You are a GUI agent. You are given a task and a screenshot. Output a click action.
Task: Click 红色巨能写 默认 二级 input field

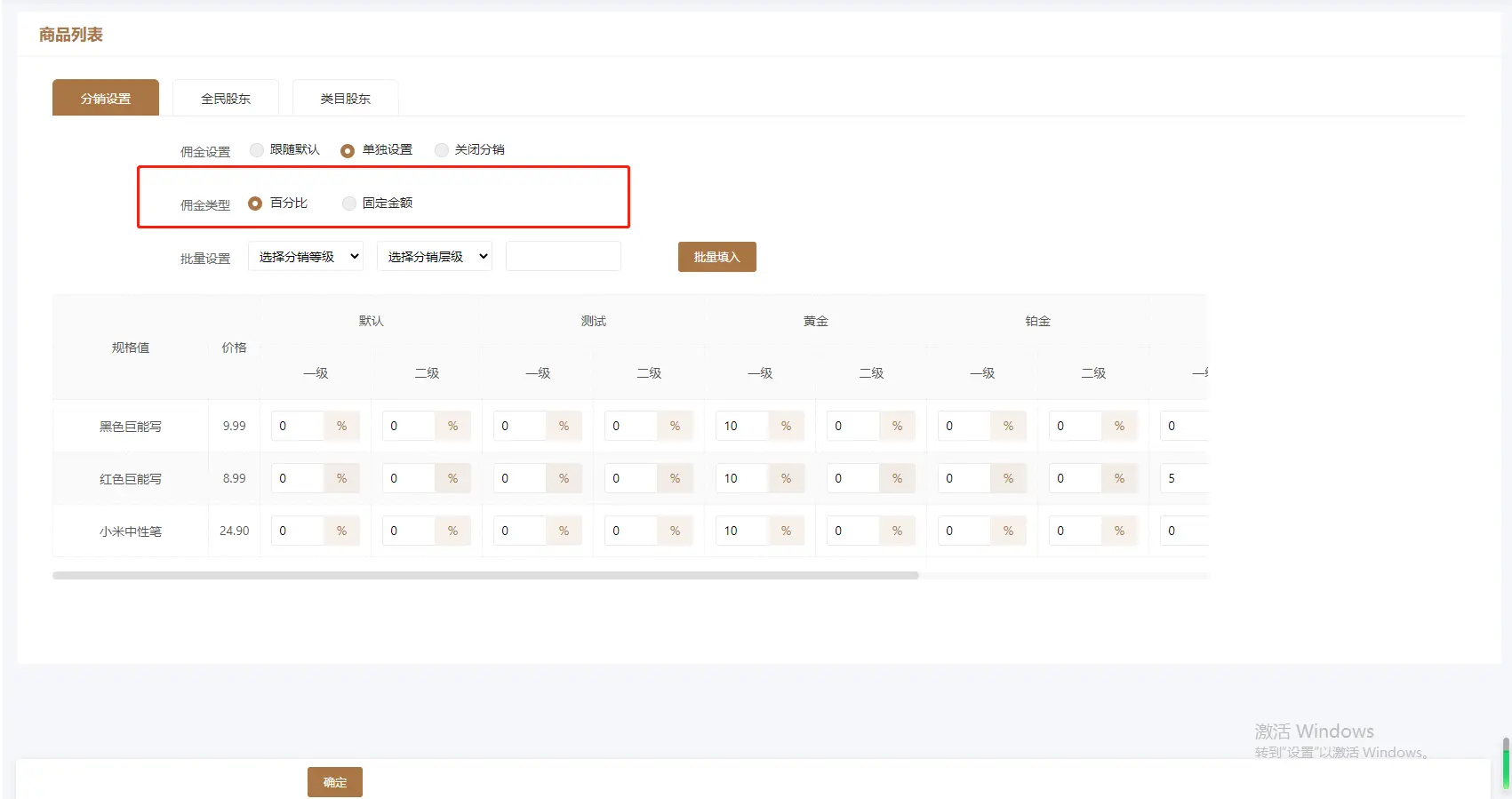point(408,479)
